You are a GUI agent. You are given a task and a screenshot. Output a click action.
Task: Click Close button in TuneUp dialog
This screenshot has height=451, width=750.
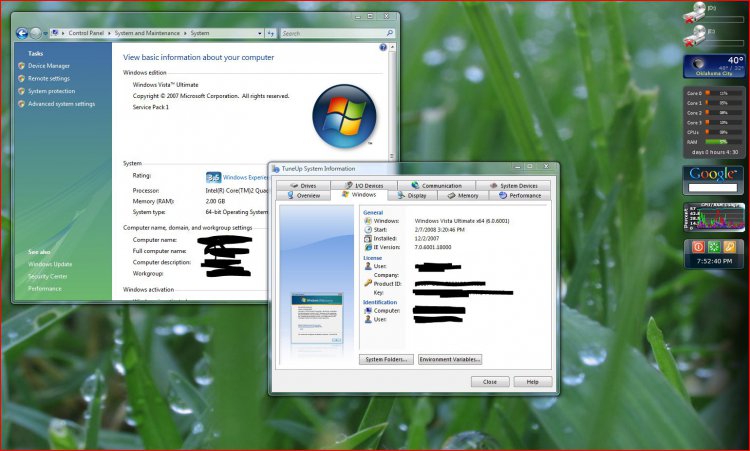coord(490,382)
